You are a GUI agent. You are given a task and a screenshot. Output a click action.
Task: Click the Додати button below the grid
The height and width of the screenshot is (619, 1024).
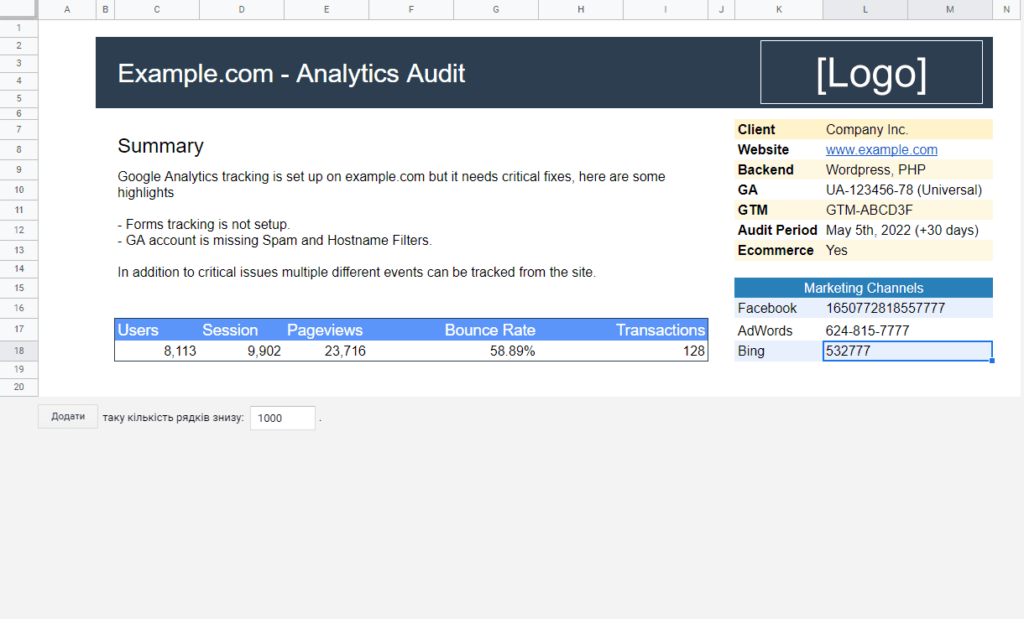pyautogui.click(x=66, y=417)
